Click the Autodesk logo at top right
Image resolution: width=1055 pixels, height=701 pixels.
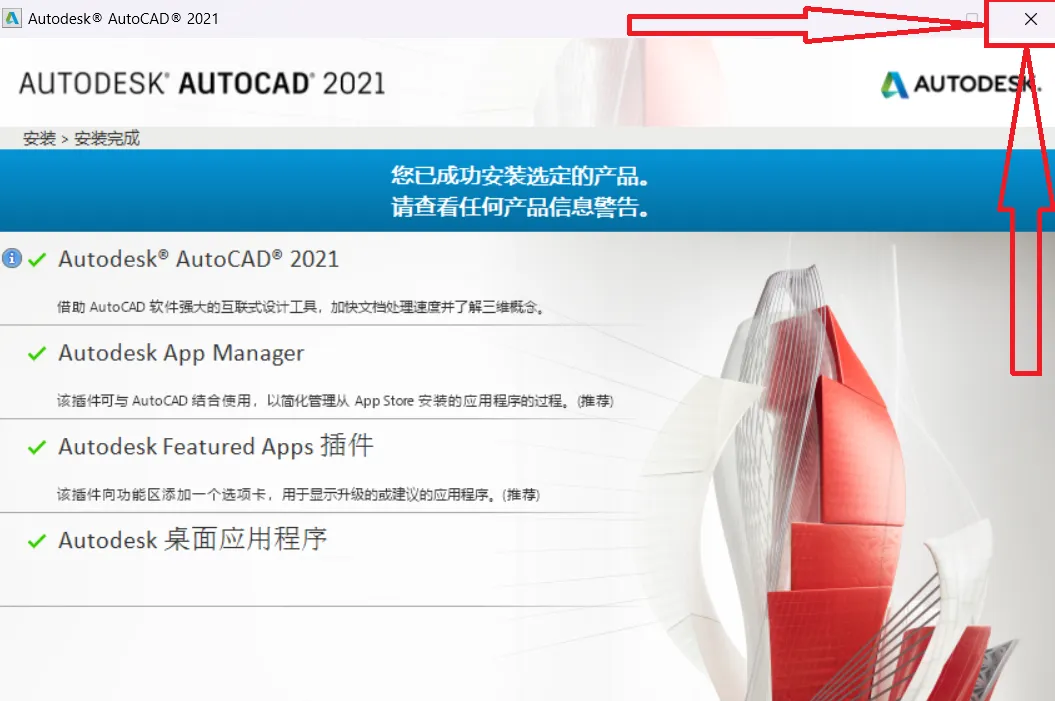960,85
